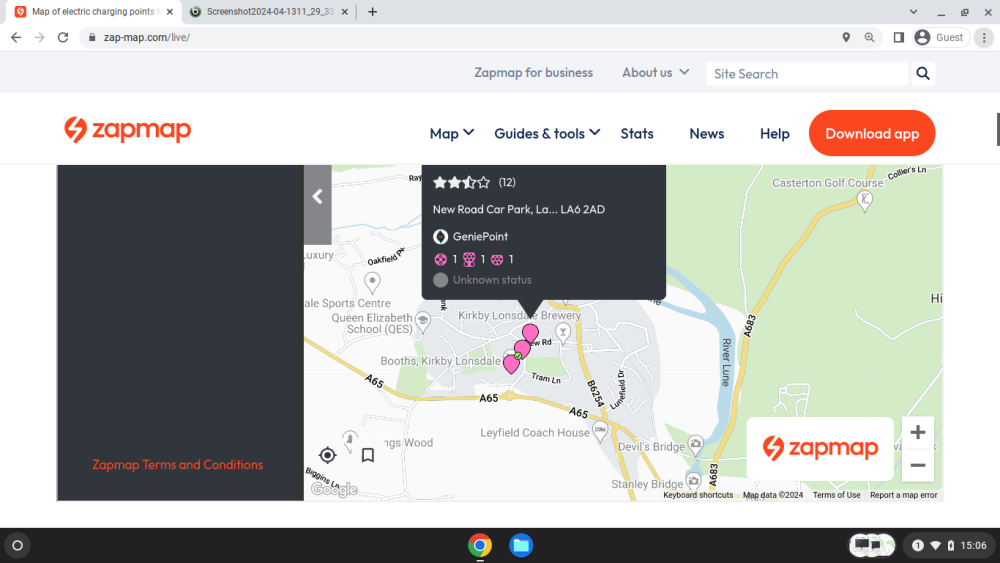Open the Guest profile menu

pyautogui.click(x=939, y=38)
